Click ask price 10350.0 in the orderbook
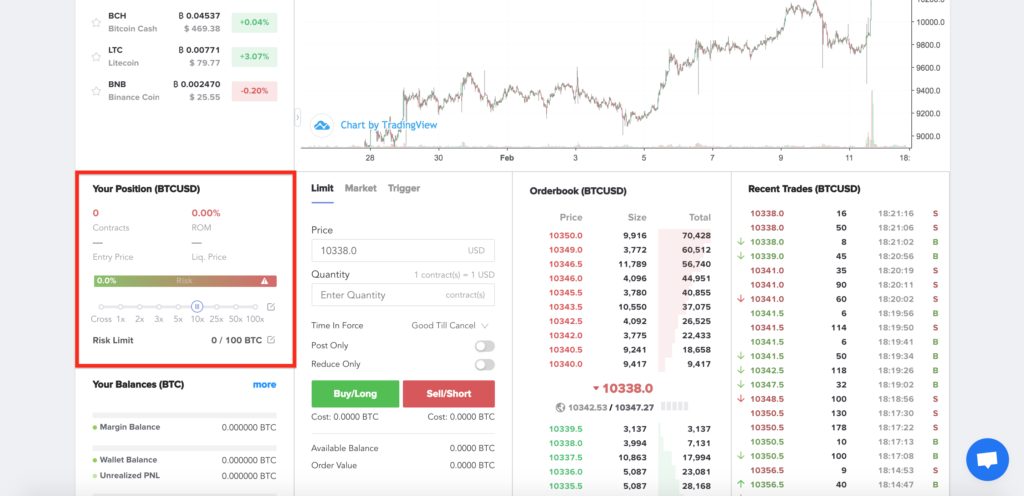1024x496 pixels. (x=566, y=236)
